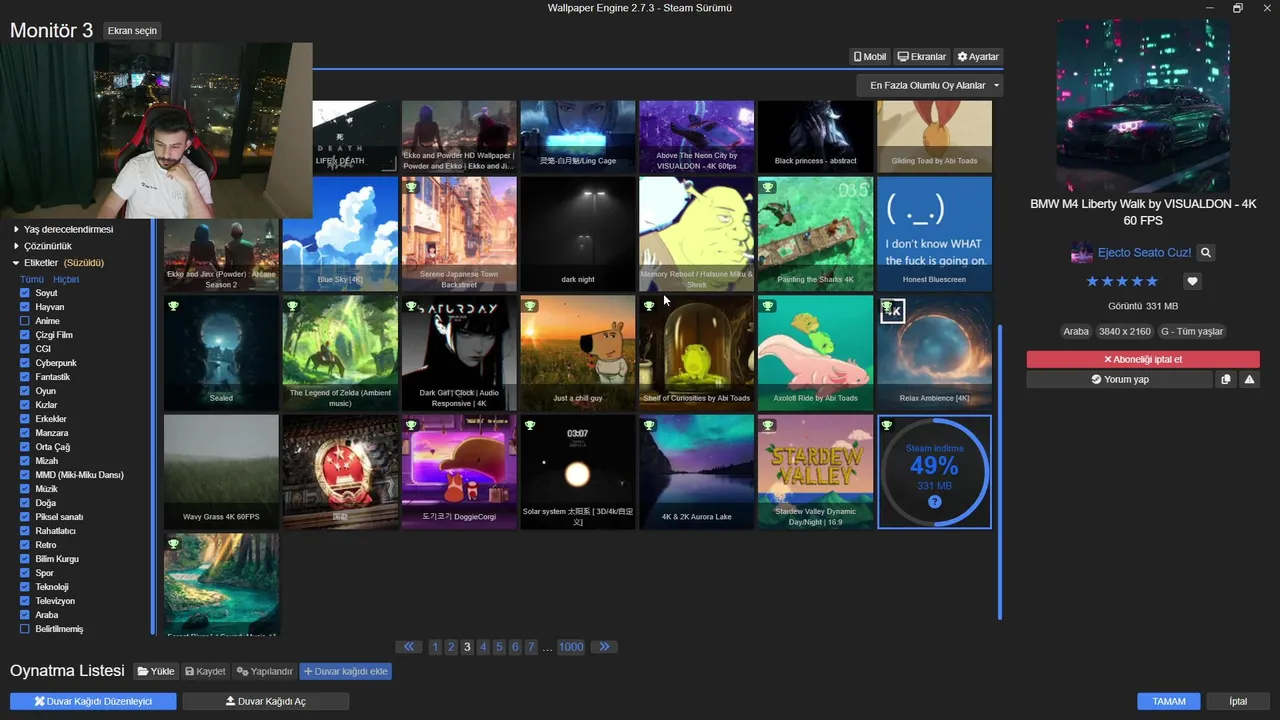Click trophy badge on Stardew Valley tile
This screenshot has height=720, width=1280.
tap(768, 425)
